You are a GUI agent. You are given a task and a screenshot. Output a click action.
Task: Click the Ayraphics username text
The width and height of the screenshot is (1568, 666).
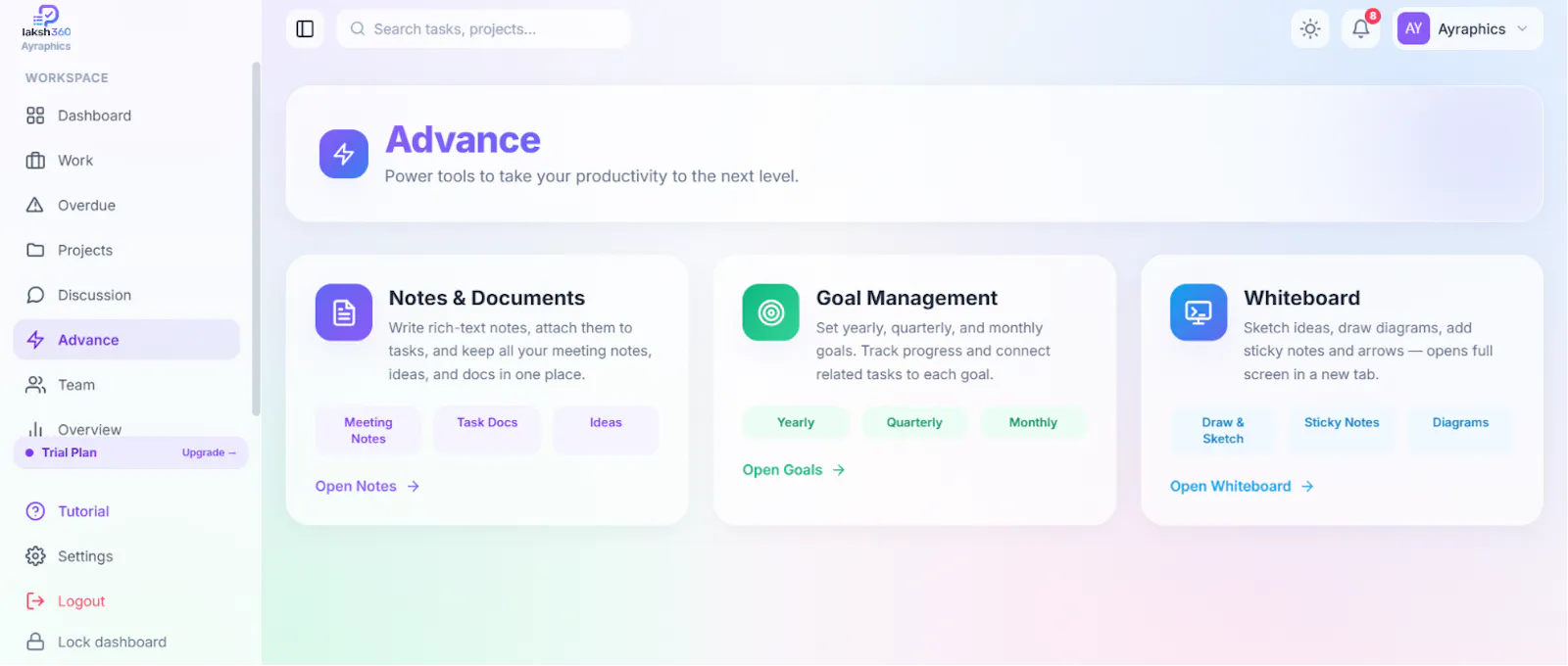1471,29
